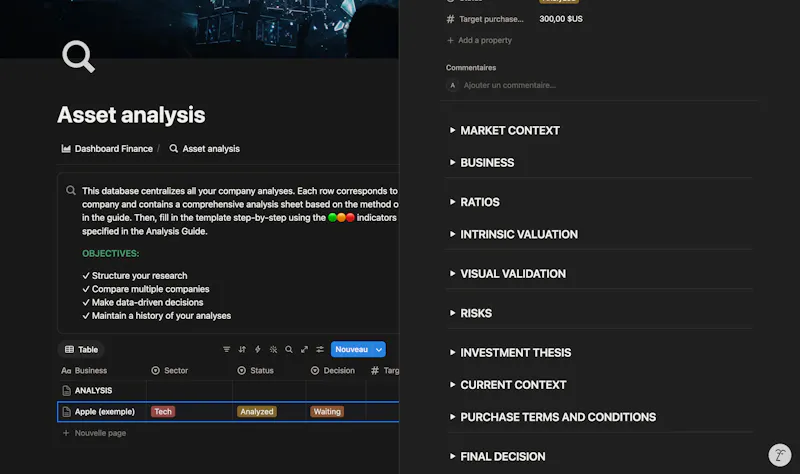Click the Business column header

pyautogui.click(x=85, y=370)
